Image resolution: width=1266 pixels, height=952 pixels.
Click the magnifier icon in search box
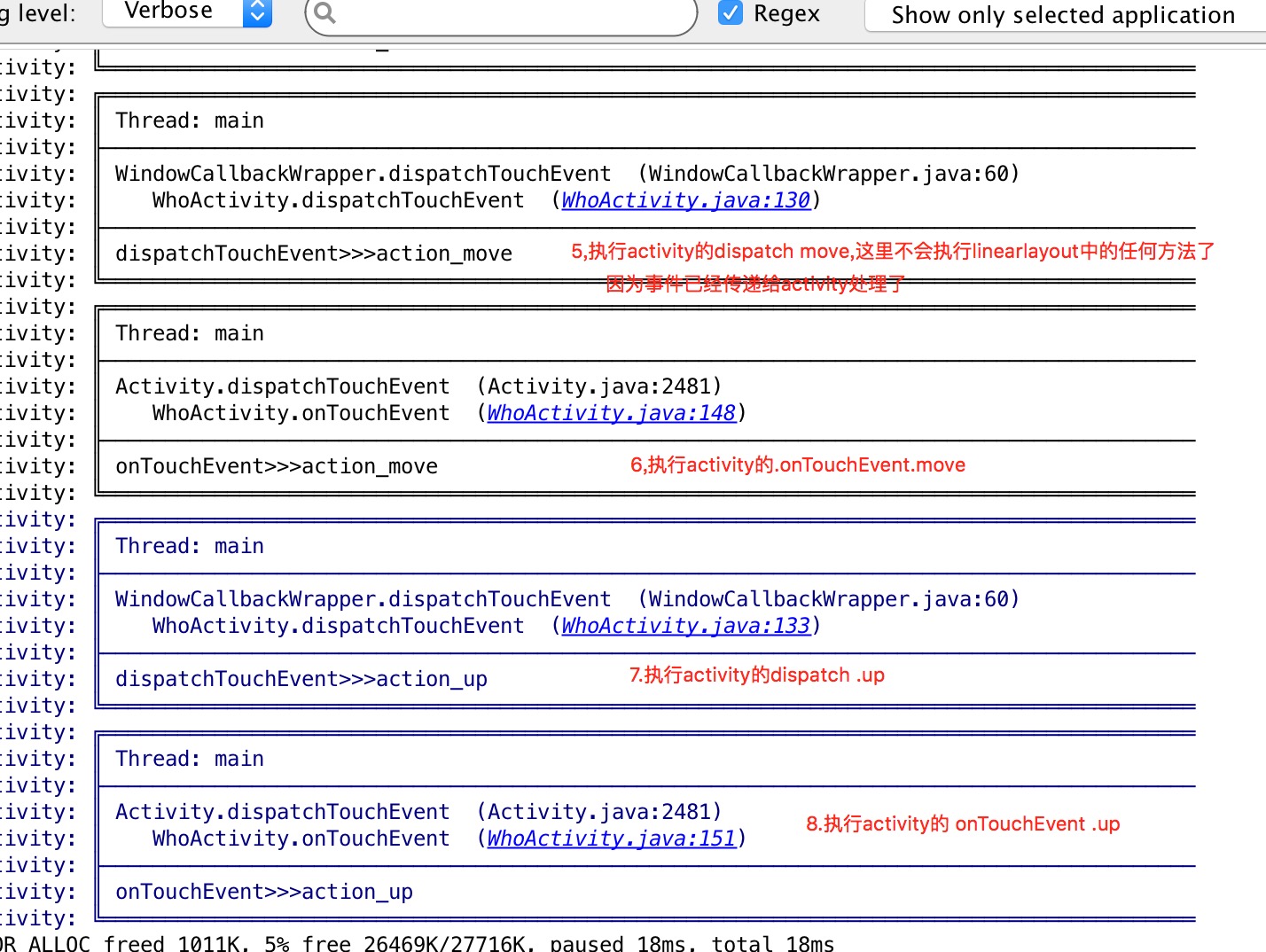(325, 13)
